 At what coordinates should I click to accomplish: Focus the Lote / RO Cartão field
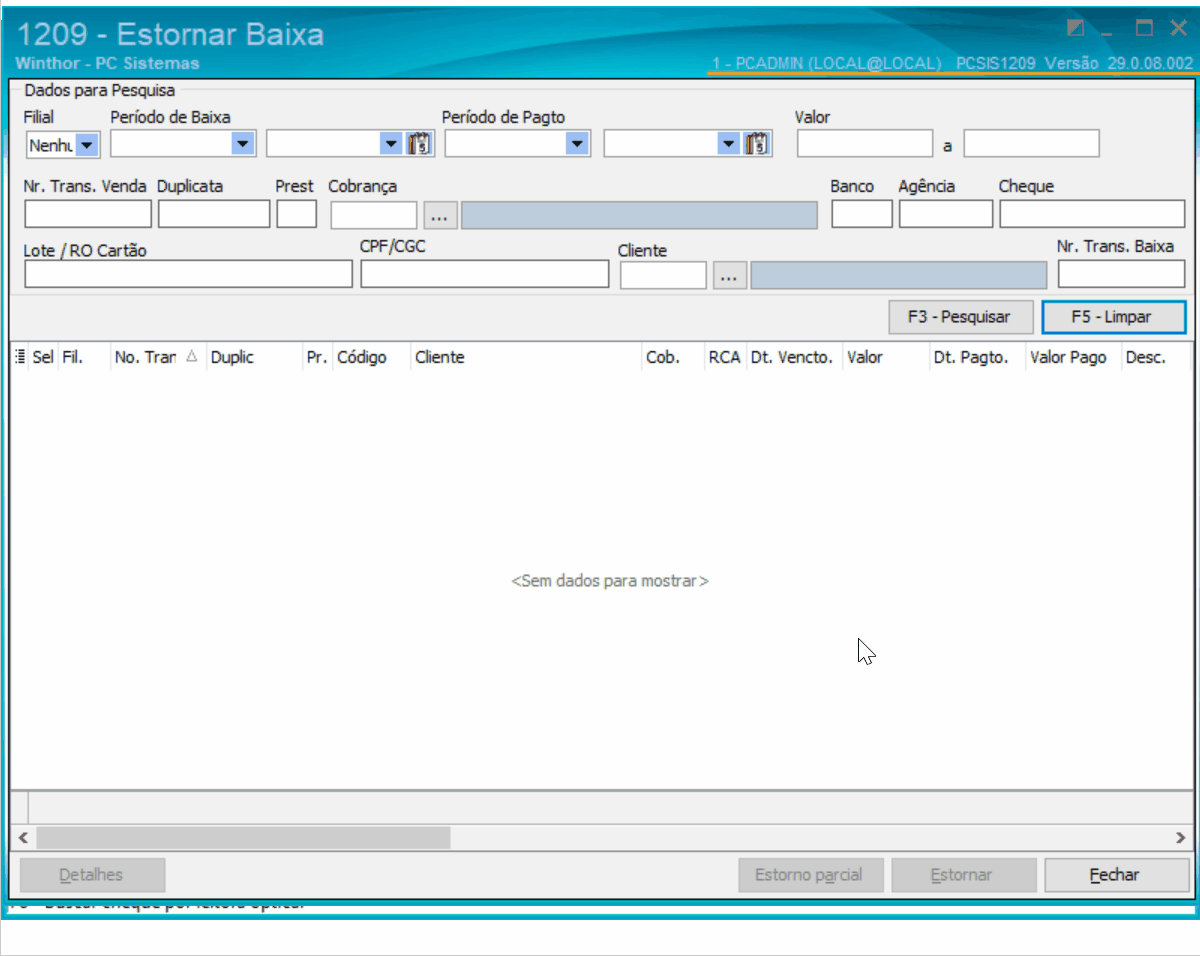(x=189, y=274)
